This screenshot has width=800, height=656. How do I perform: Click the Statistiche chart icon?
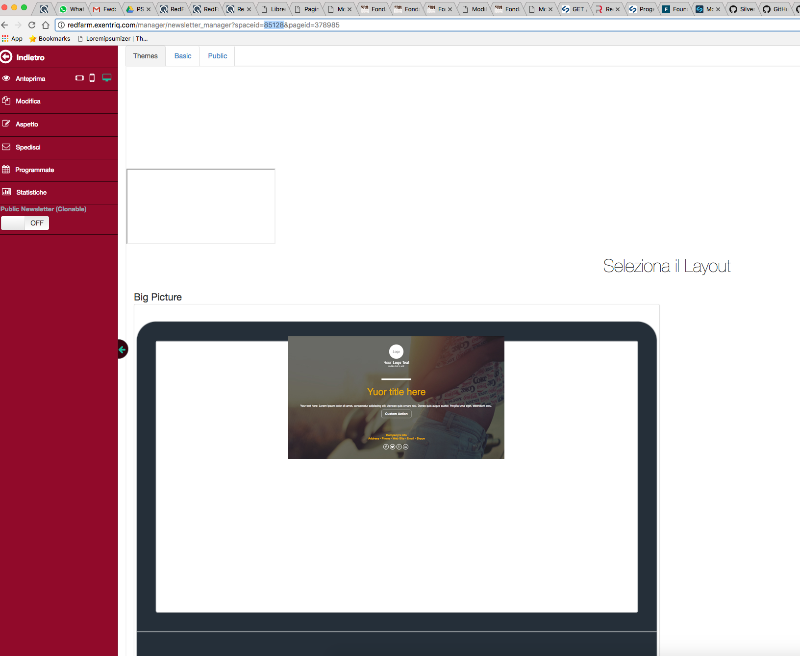pyautogui.click(x=6, y=192)
